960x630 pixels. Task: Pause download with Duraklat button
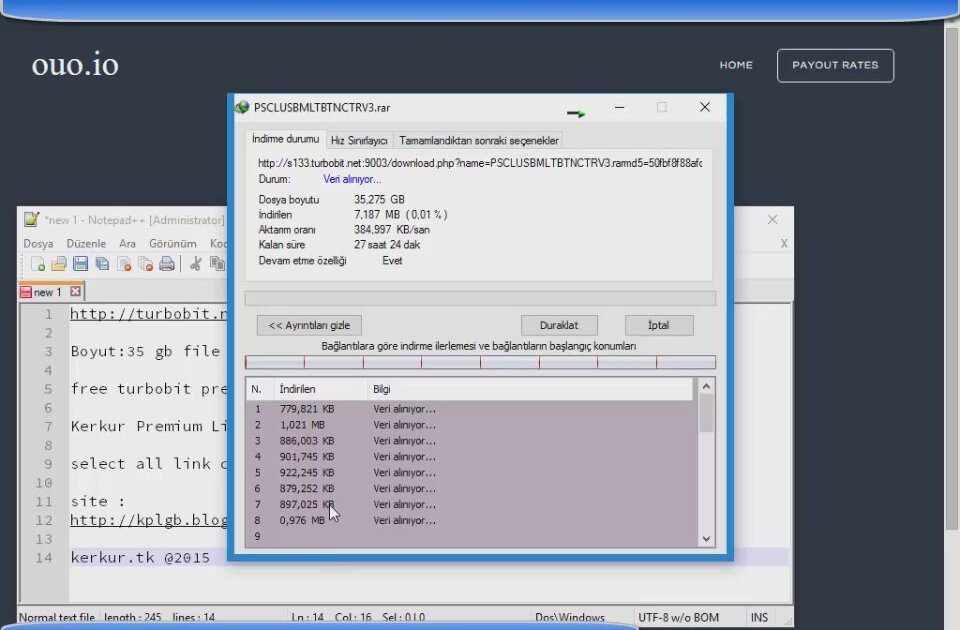point(559,325)
